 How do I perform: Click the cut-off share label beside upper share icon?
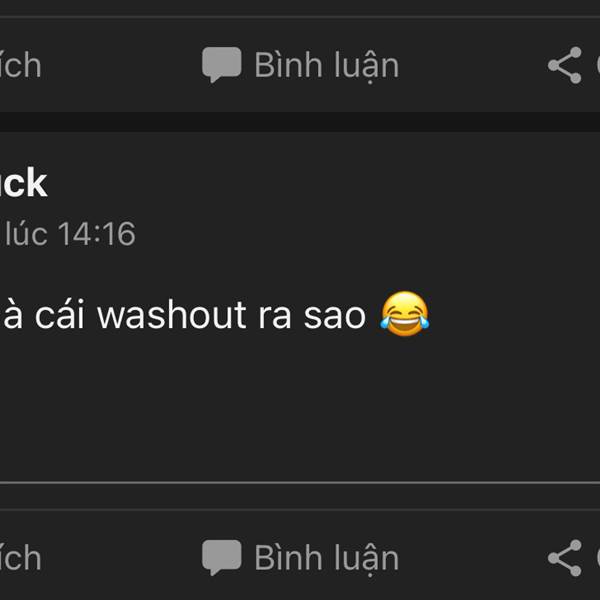pos(598,65)
